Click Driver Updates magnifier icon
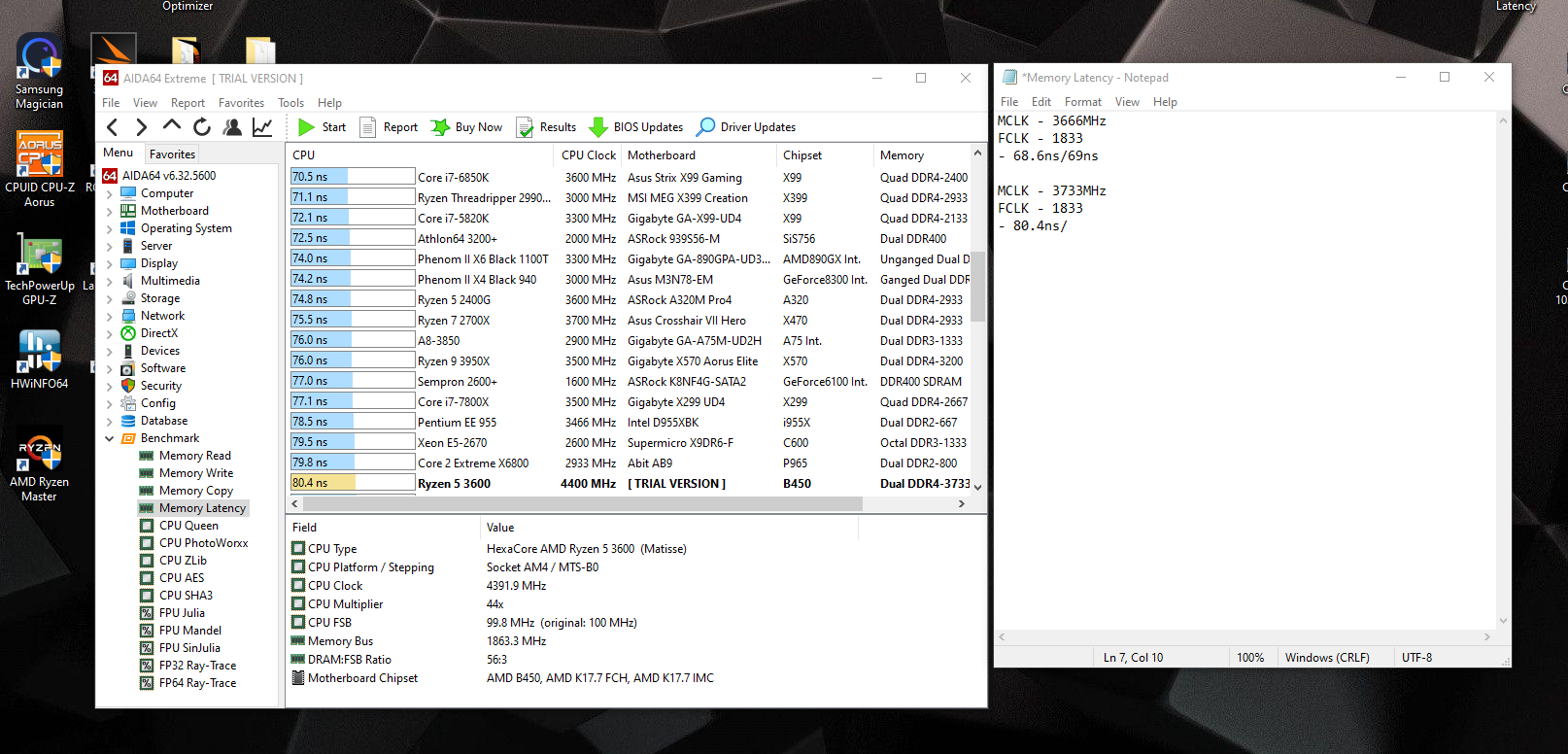 pos(706,127)
